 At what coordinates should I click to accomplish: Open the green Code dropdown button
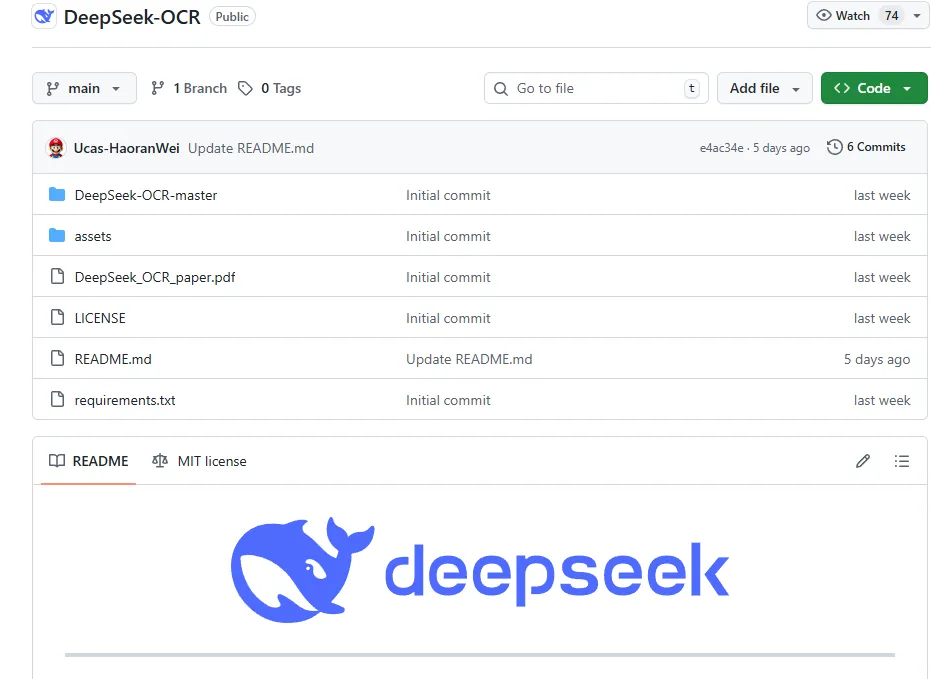pos(874,88)
